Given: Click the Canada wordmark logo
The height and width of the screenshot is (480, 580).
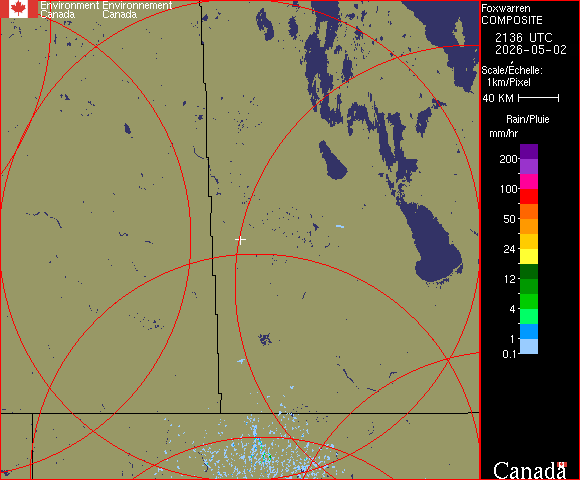Looking at the screenshot, I should 530,470.
